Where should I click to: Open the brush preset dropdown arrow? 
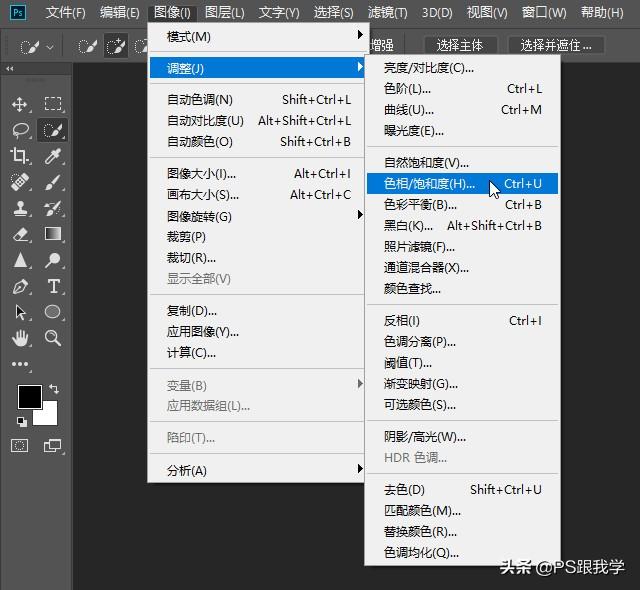click(x=50, y=48)
